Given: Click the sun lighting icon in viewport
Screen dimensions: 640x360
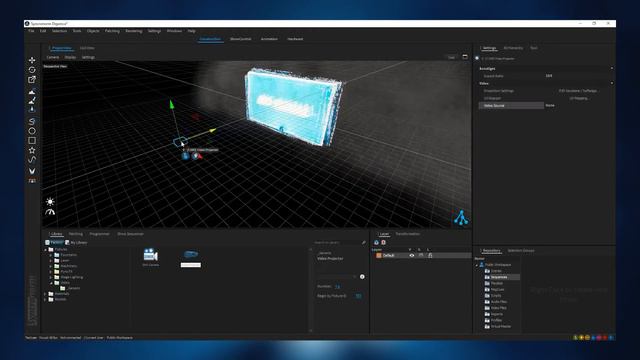Looking at the screenshot, I should coord(50,202).
